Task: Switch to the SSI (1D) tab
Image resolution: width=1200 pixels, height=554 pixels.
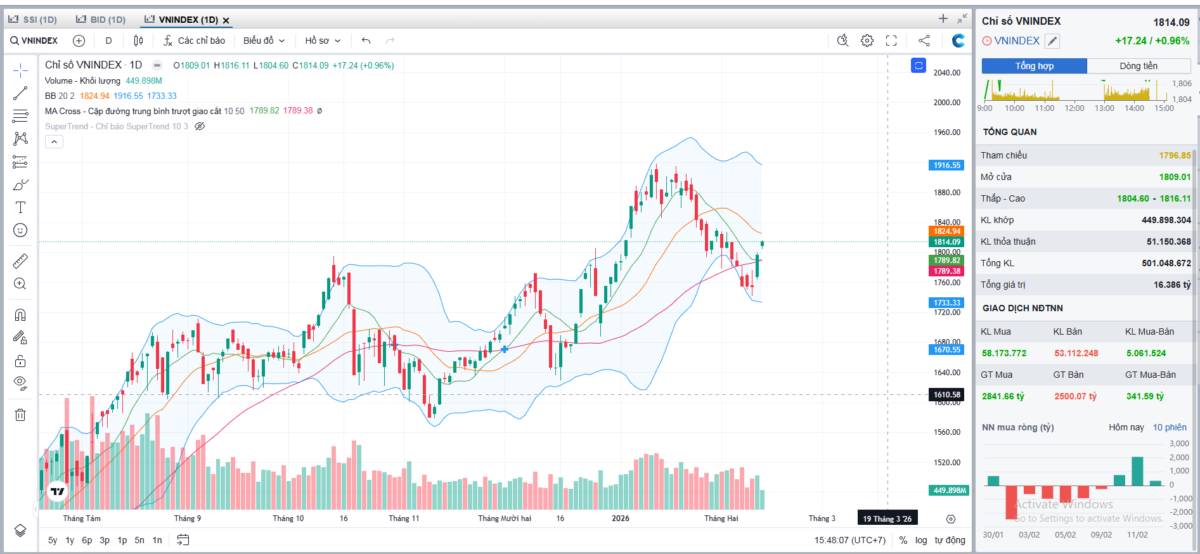Action: tap(33, 19)
